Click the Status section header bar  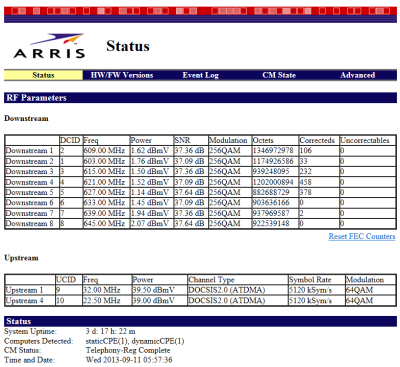tap(200, 321)
